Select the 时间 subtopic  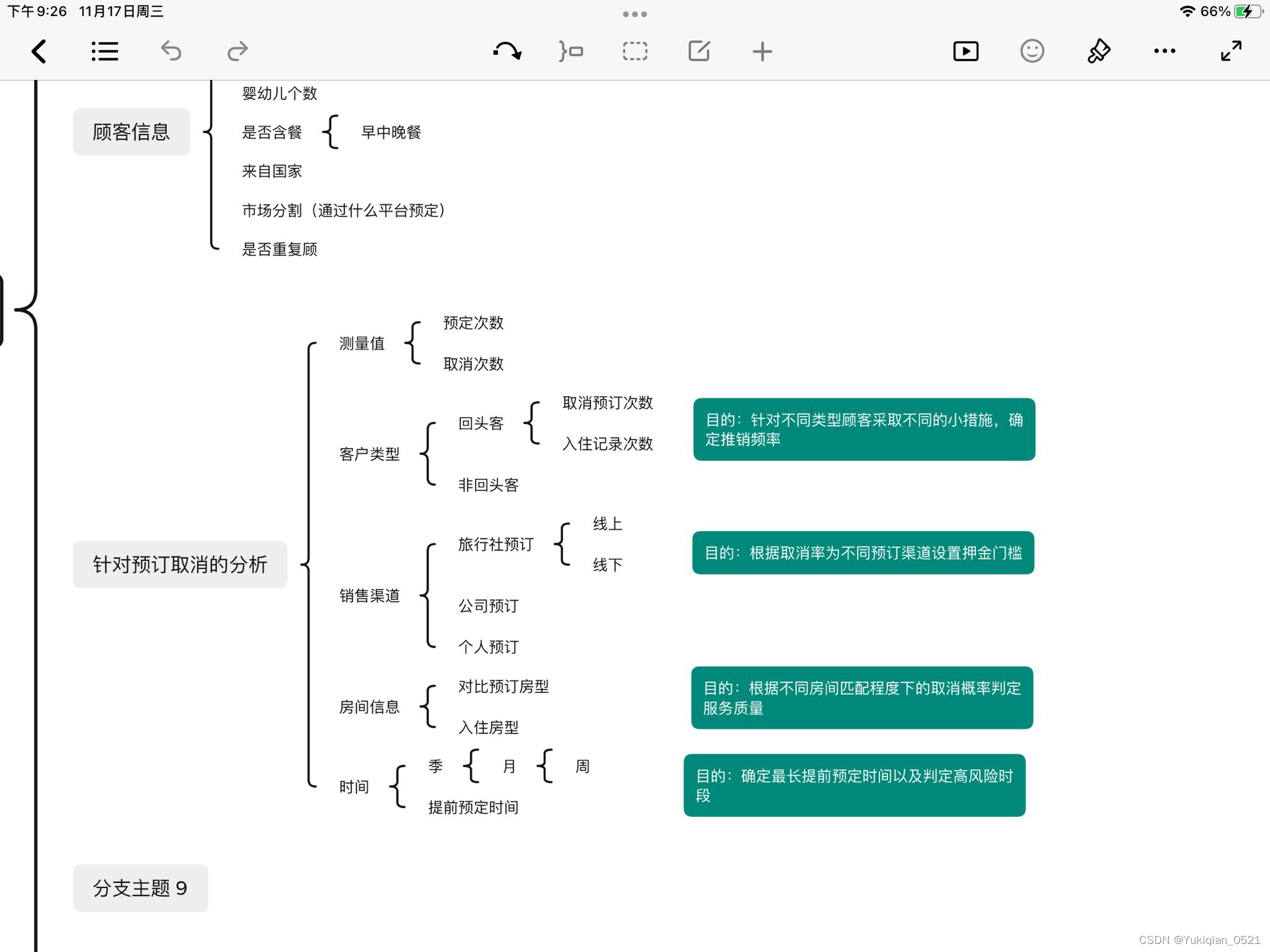click(x=354, y=787)
